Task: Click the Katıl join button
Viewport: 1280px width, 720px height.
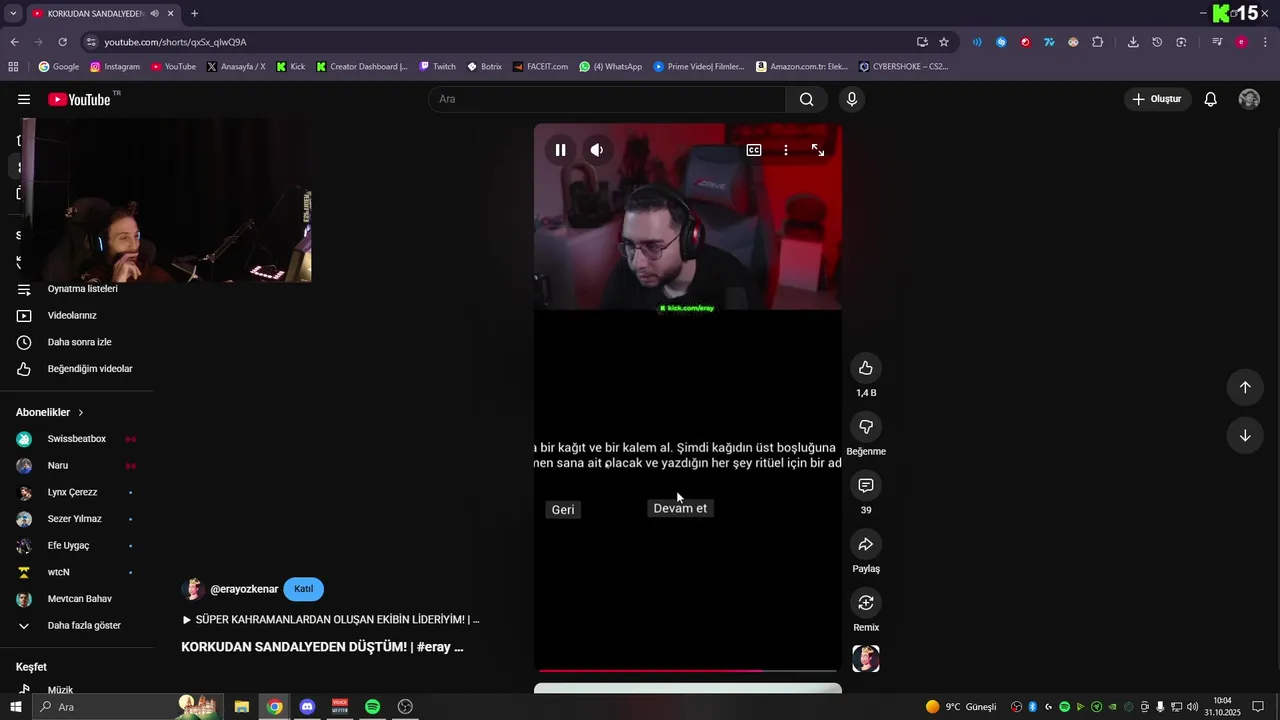Action: [303, 589]
